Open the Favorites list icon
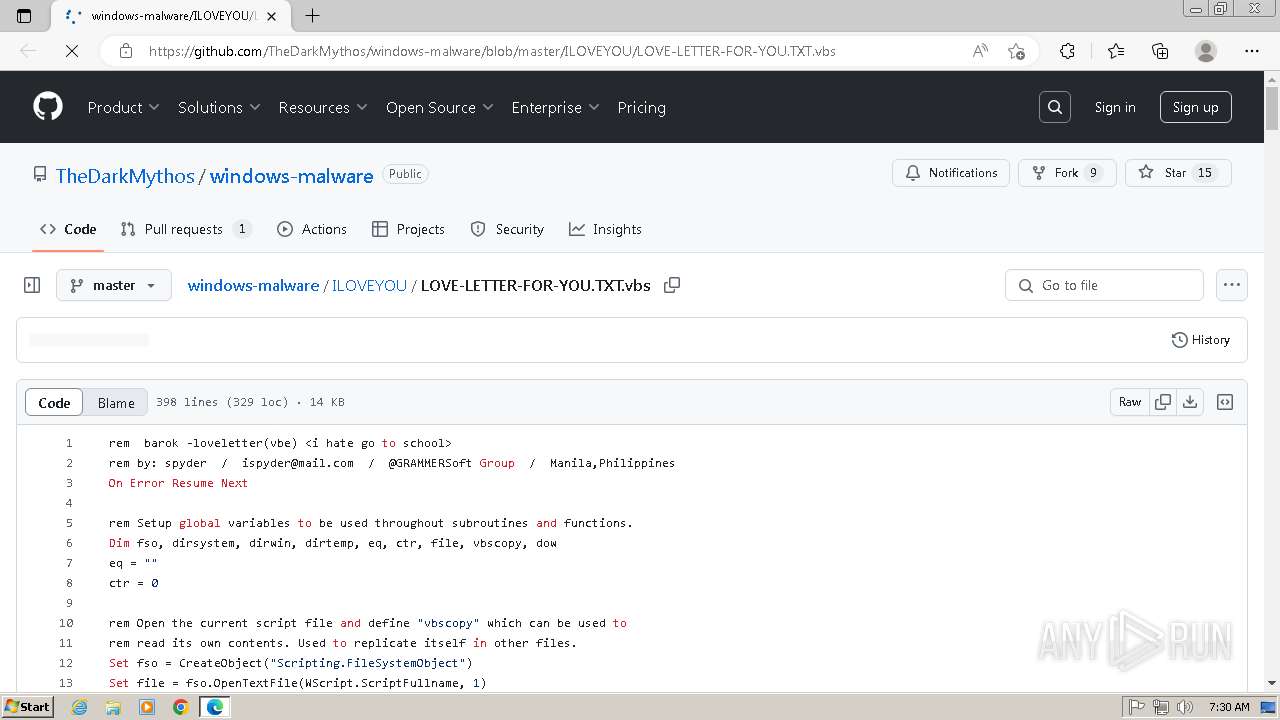Image resolution: width=1280 pixels, height=720 pixels. 1116,51
